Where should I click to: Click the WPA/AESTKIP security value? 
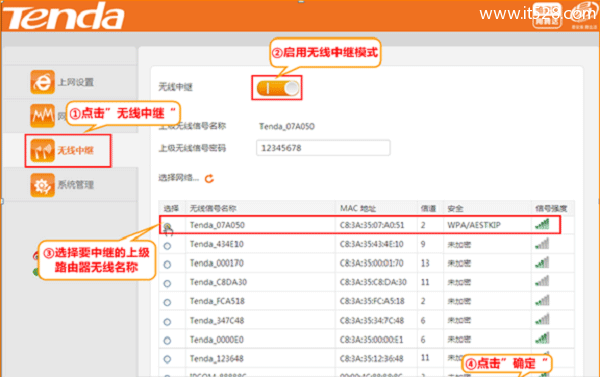pyautogui.click(x=474, y=225)
